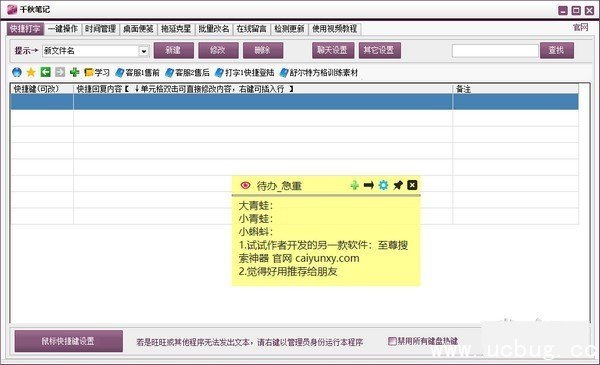Open 其它设置 button
Viewport: 600px width, 365px height.
tap(379, 50)
